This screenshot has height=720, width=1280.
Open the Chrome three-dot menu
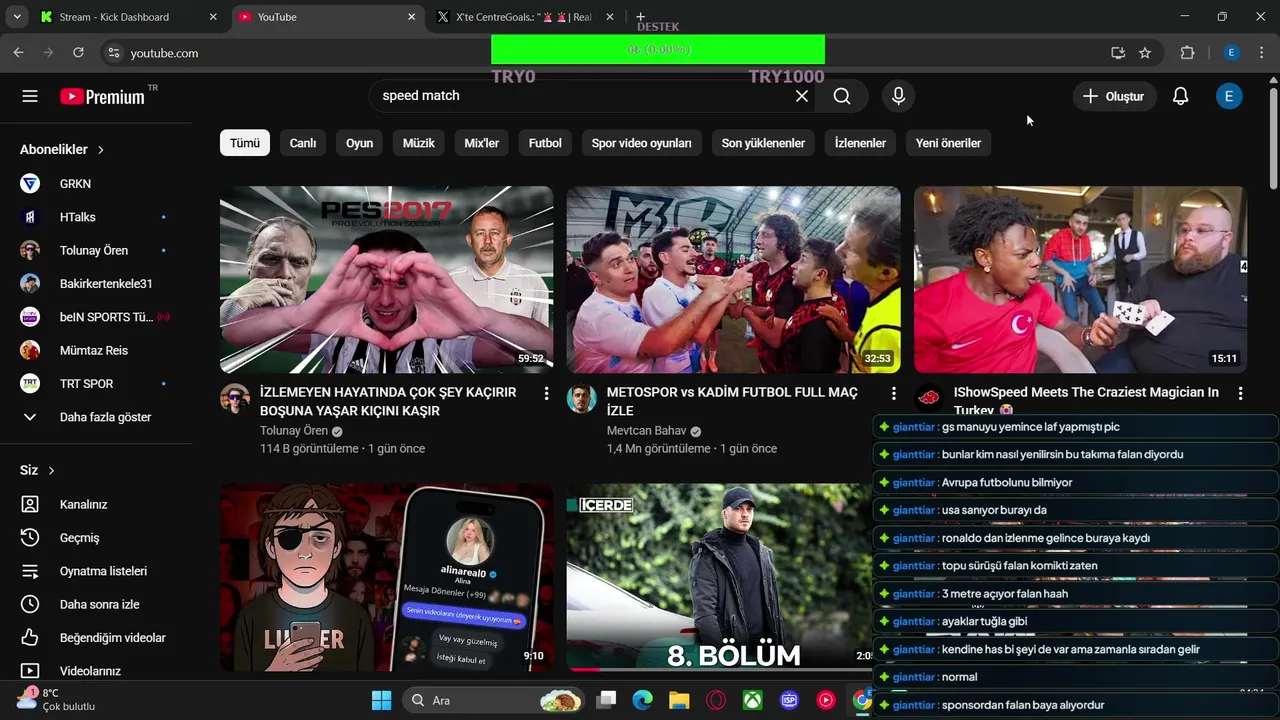tap(1261, 53)
